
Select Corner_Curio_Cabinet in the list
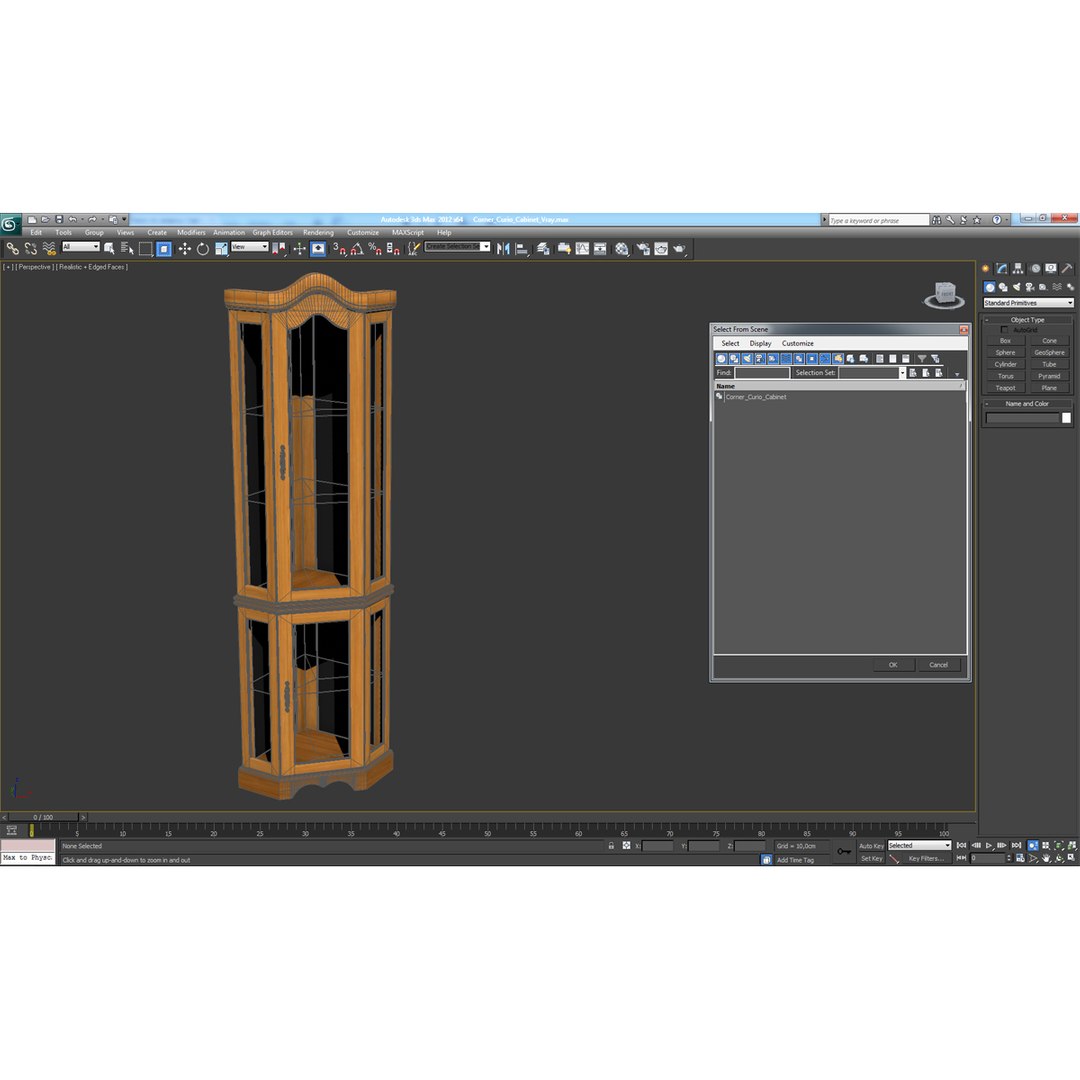pyautogui.click(x=756, y=397)
